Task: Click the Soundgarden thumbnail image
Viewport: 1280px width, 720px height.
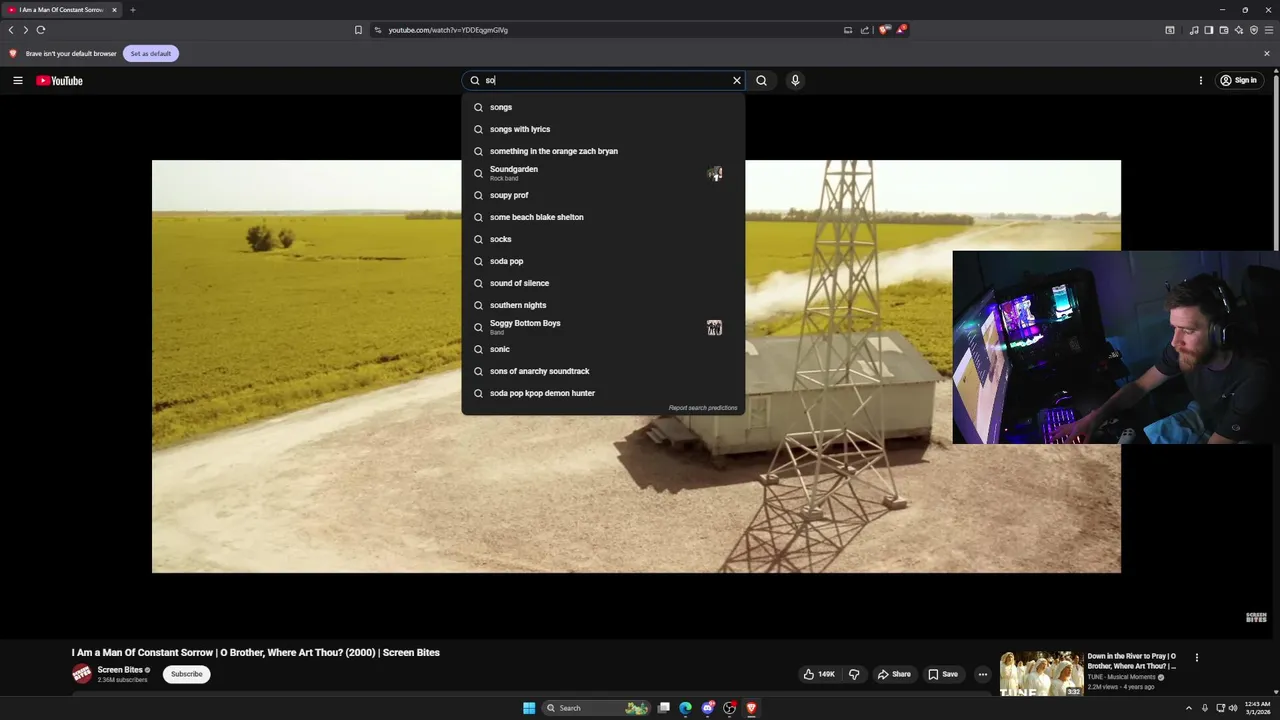Action: pyautogui.click(x=714, y=174)
